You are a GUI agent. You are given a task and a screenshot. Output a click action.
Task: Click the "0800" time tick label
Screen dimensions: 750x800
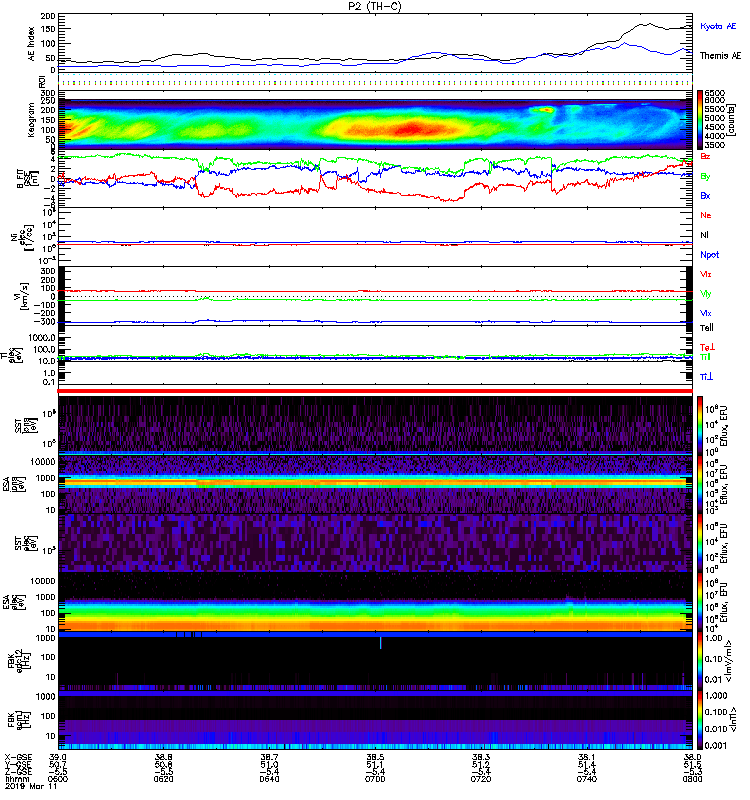click(692, 779)
